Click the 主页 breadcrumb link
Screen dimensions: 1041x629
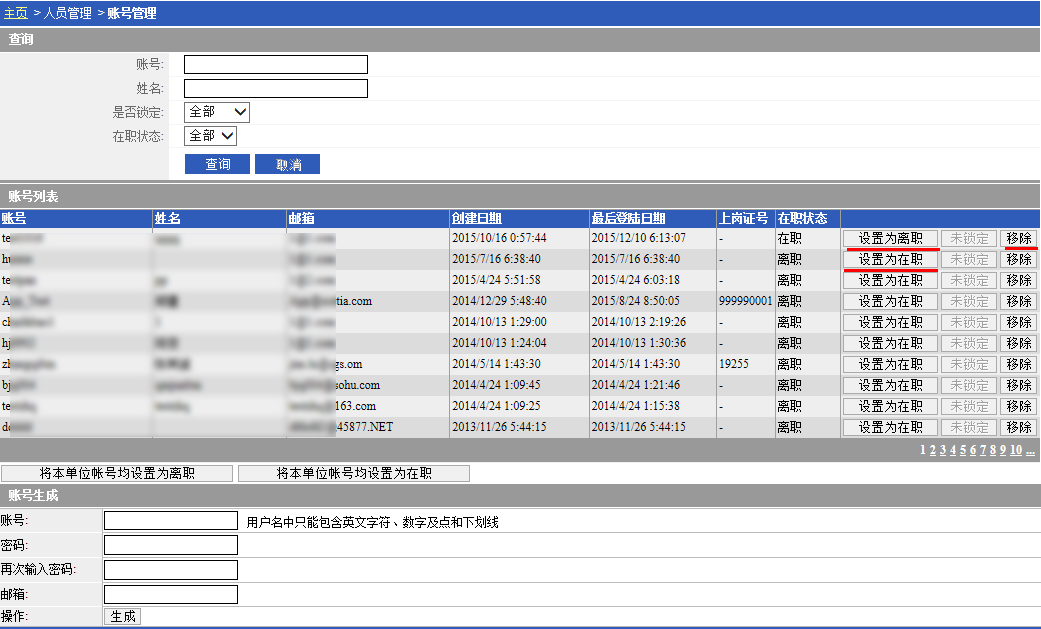[x=16, y=14]
